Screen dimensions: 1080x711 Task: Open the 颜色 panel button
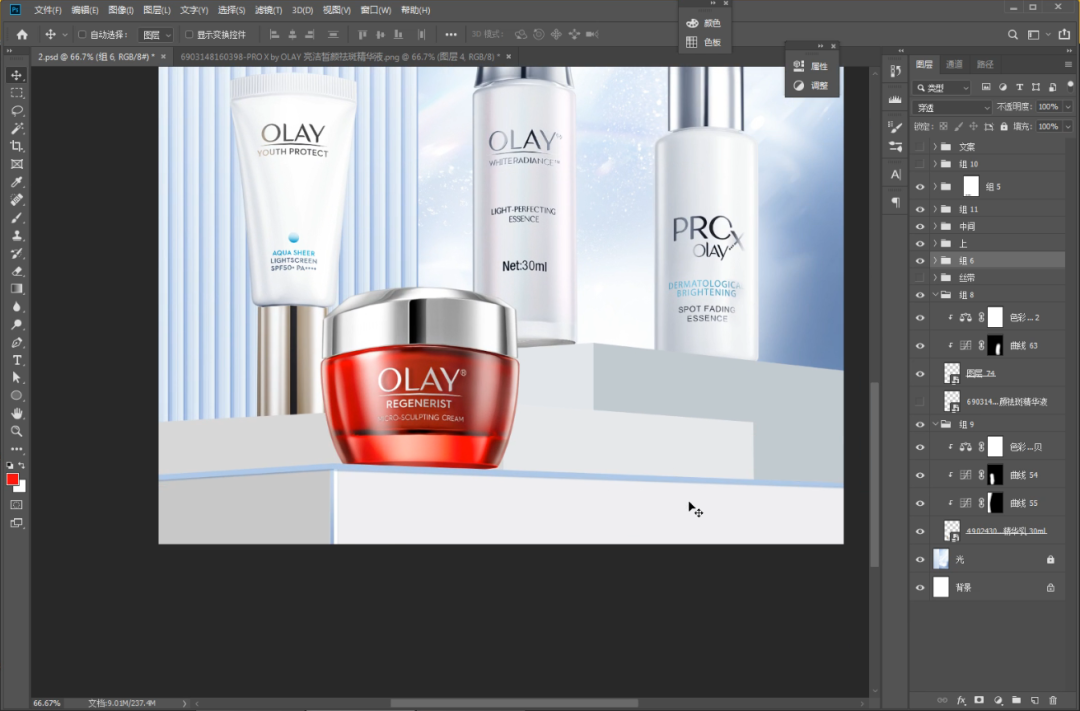pos(704,23)
